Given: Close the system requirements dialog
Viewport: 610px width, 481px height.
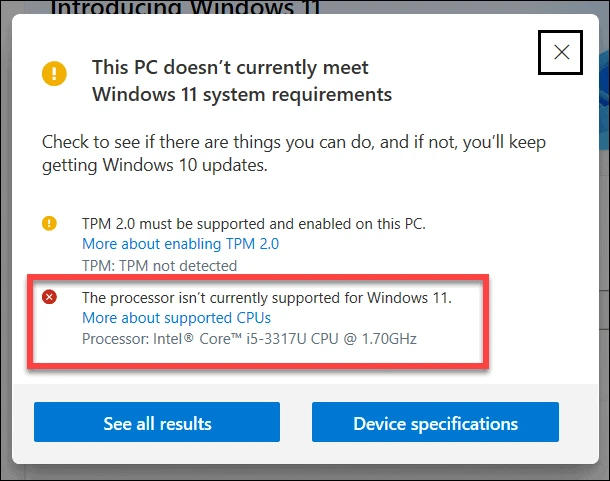Looking at the screenshot, I should coord(560,52).
